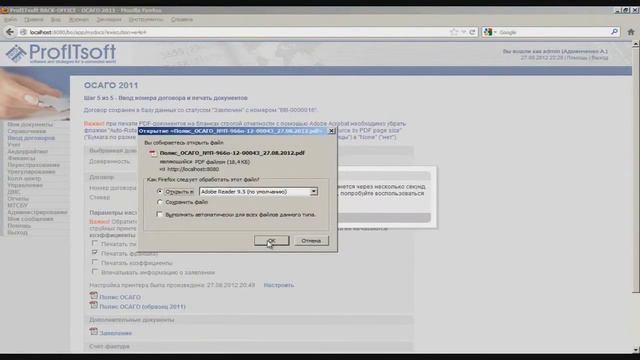This screenshot has height=360, width=640.
Task: Bookmark page with the star icon
Action: coord(454,32)
